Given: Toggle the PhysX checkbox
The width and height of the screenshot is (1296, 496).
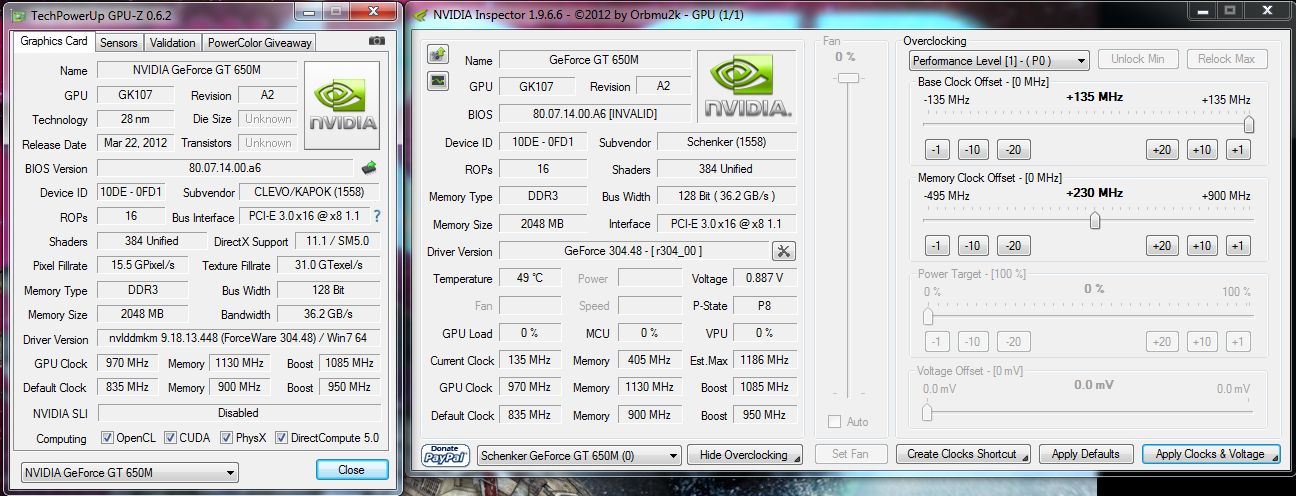Looking at the screenshot, I should 227,438.
